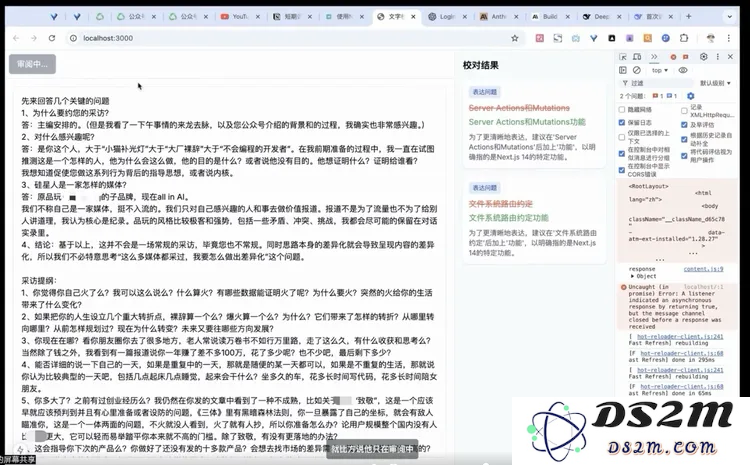
Task: Toggle the live expression eye icon
Action: 683,70
